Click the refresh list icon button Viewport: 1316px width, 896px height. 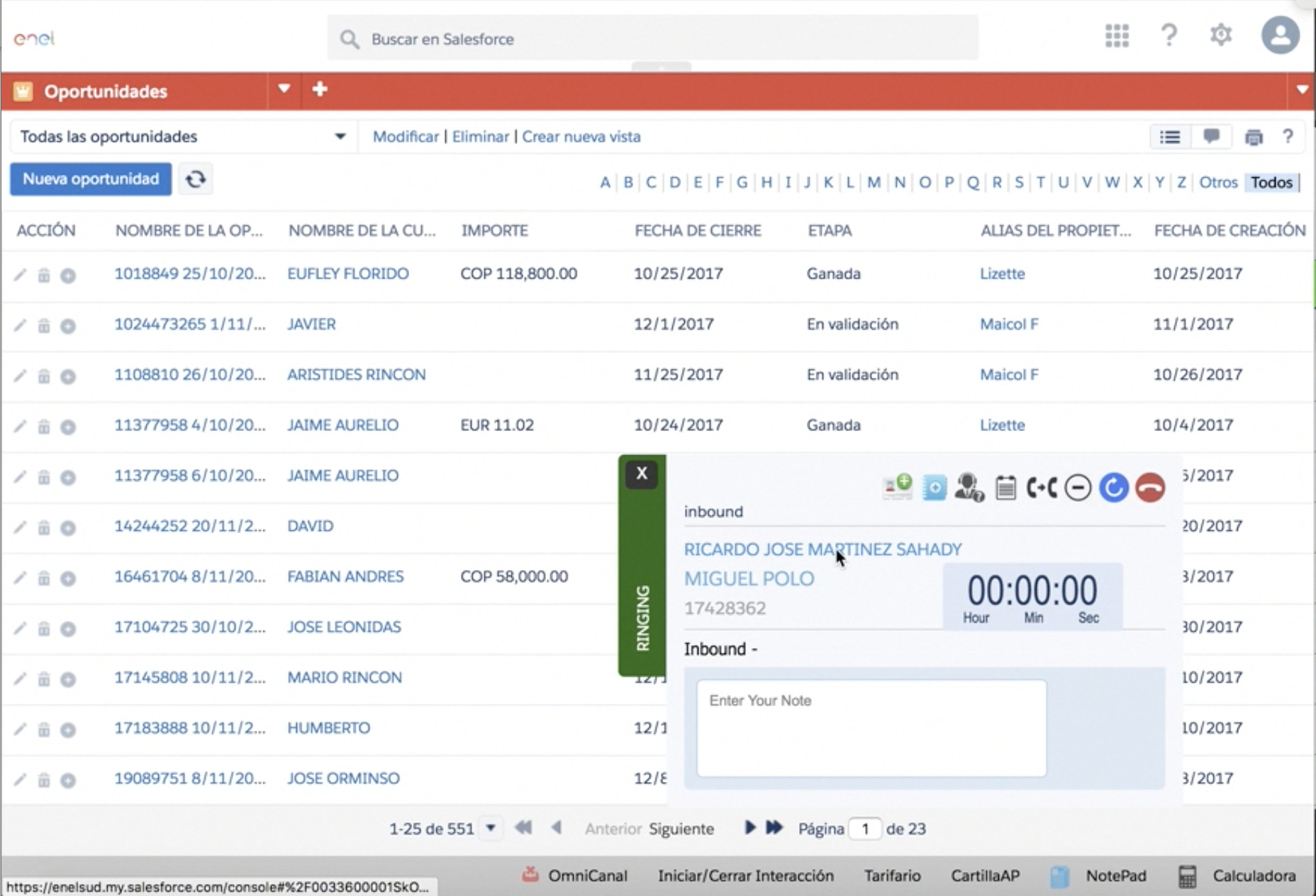coord(196,179)
